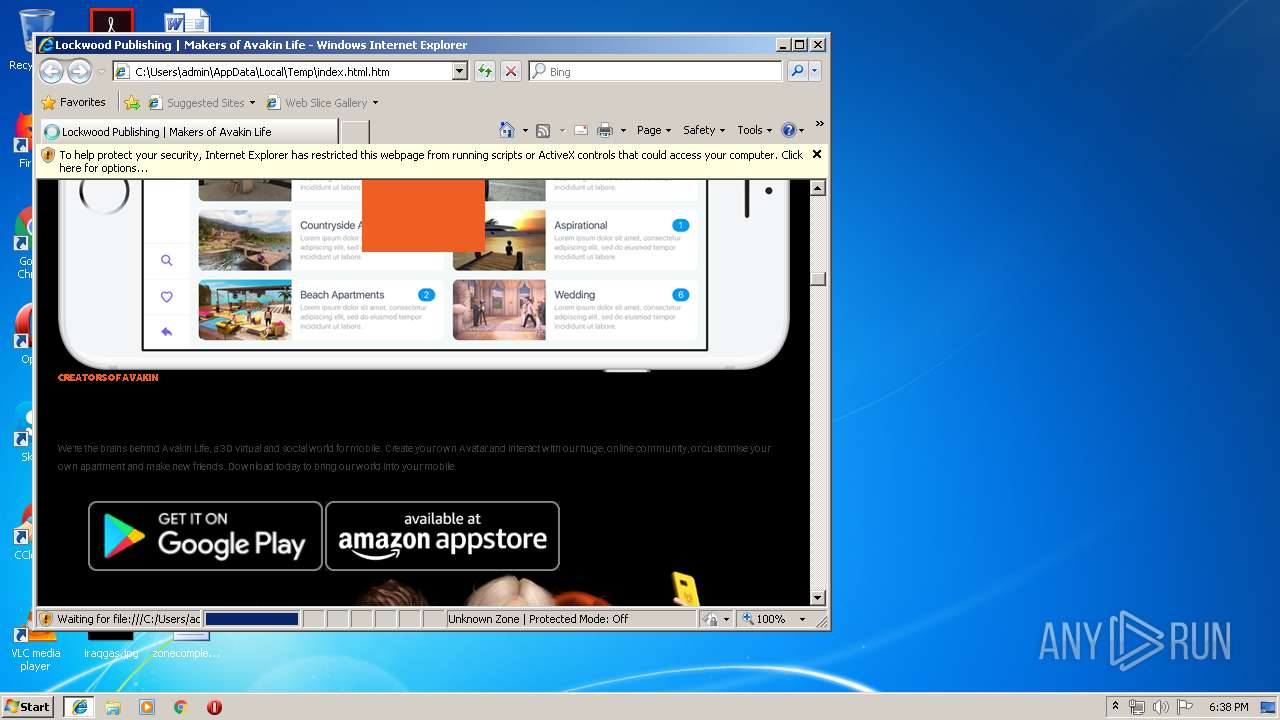Open the Windows Media Player taskbar icon

pyautogui.click(x=147, y=707)
